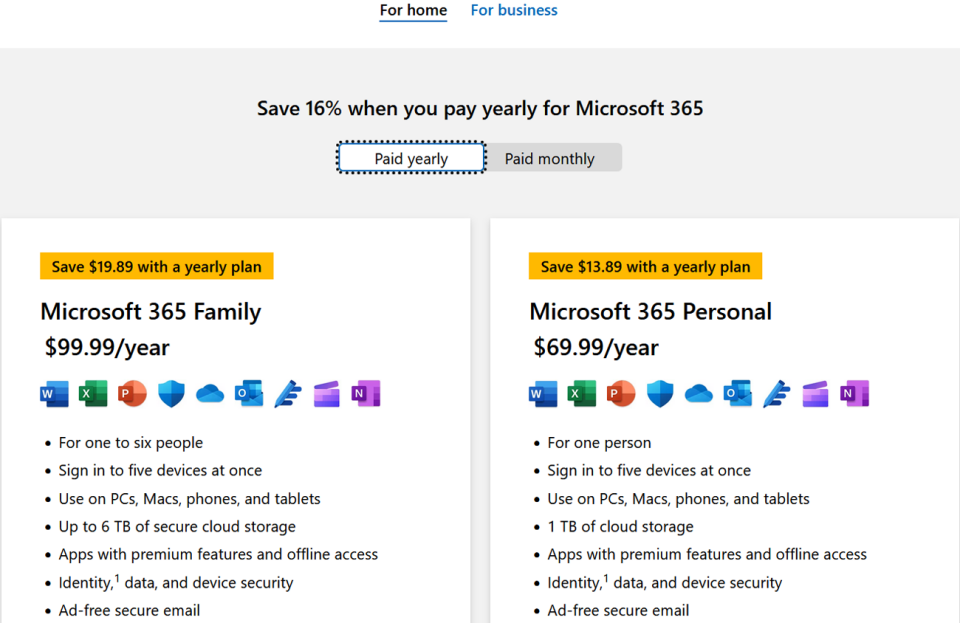Open the OneNote icon under the Family plan
Screen dimensions: 960x623
coord(365,393)
